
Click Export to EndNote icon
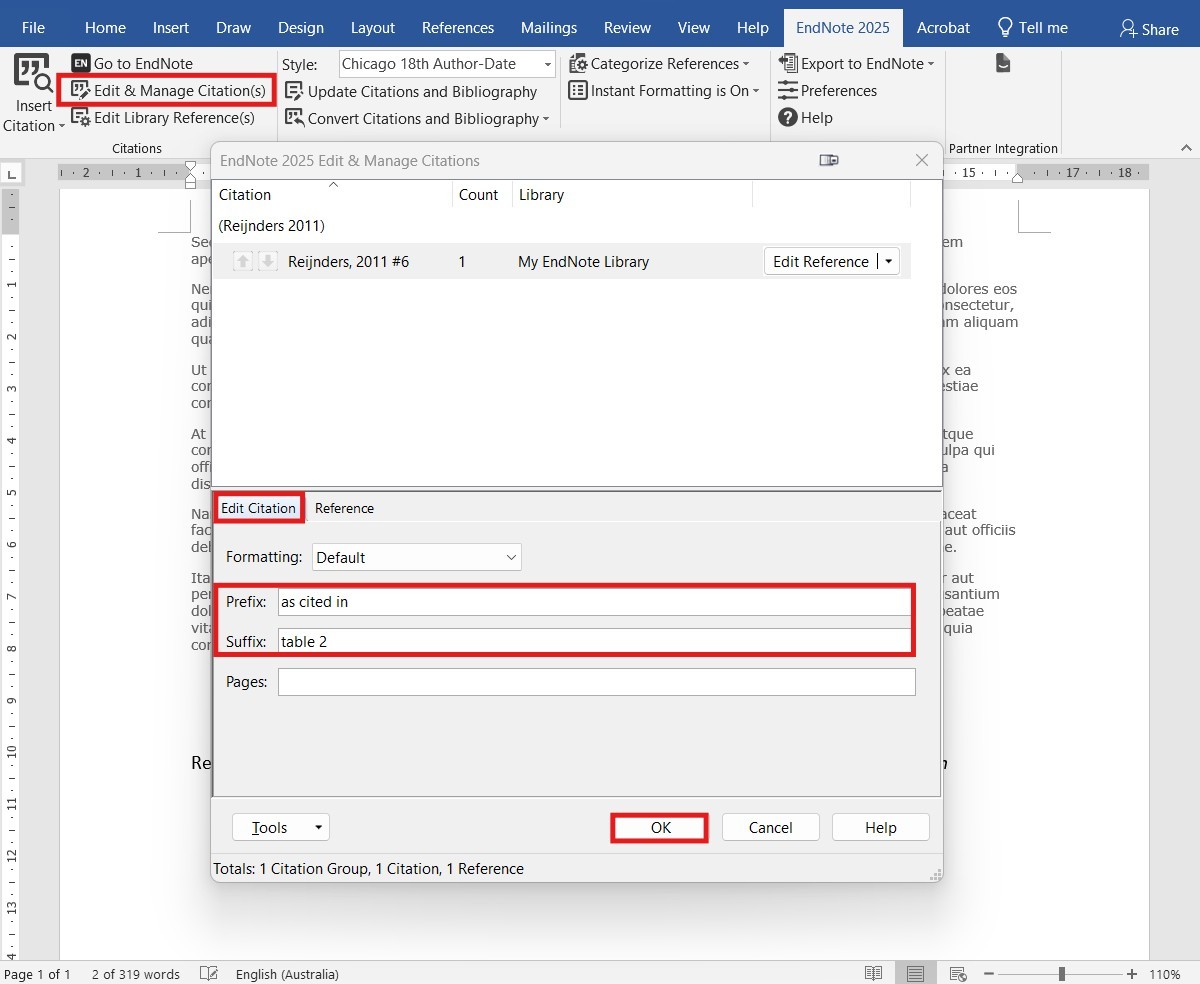788,64
